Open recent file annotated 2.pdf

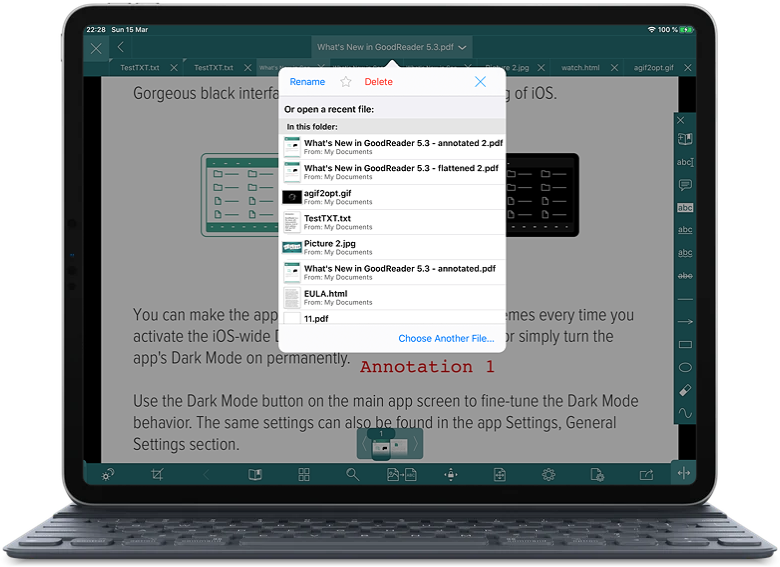(392, 147)
